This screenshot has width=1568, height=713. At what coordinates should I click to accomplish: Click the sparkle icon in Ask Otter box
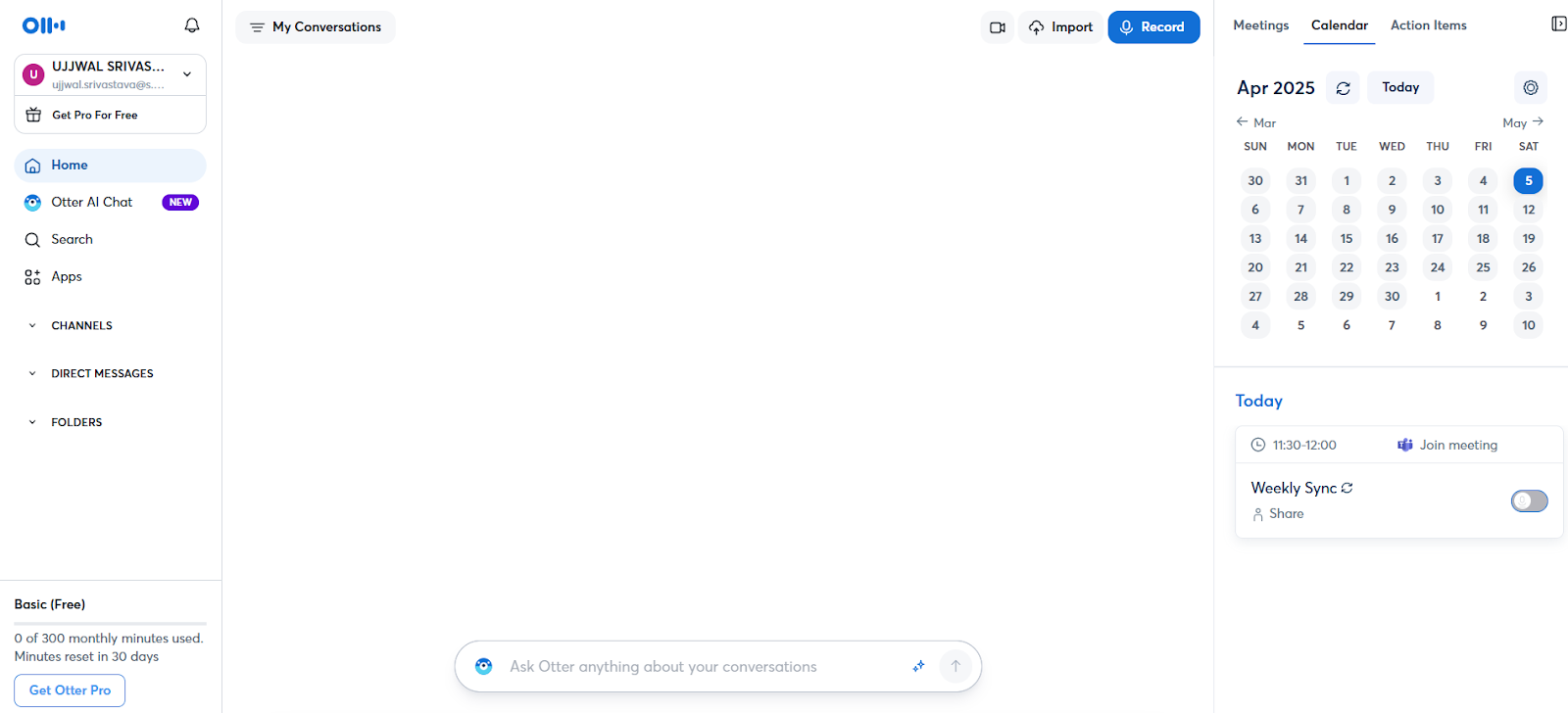point(918,666)
